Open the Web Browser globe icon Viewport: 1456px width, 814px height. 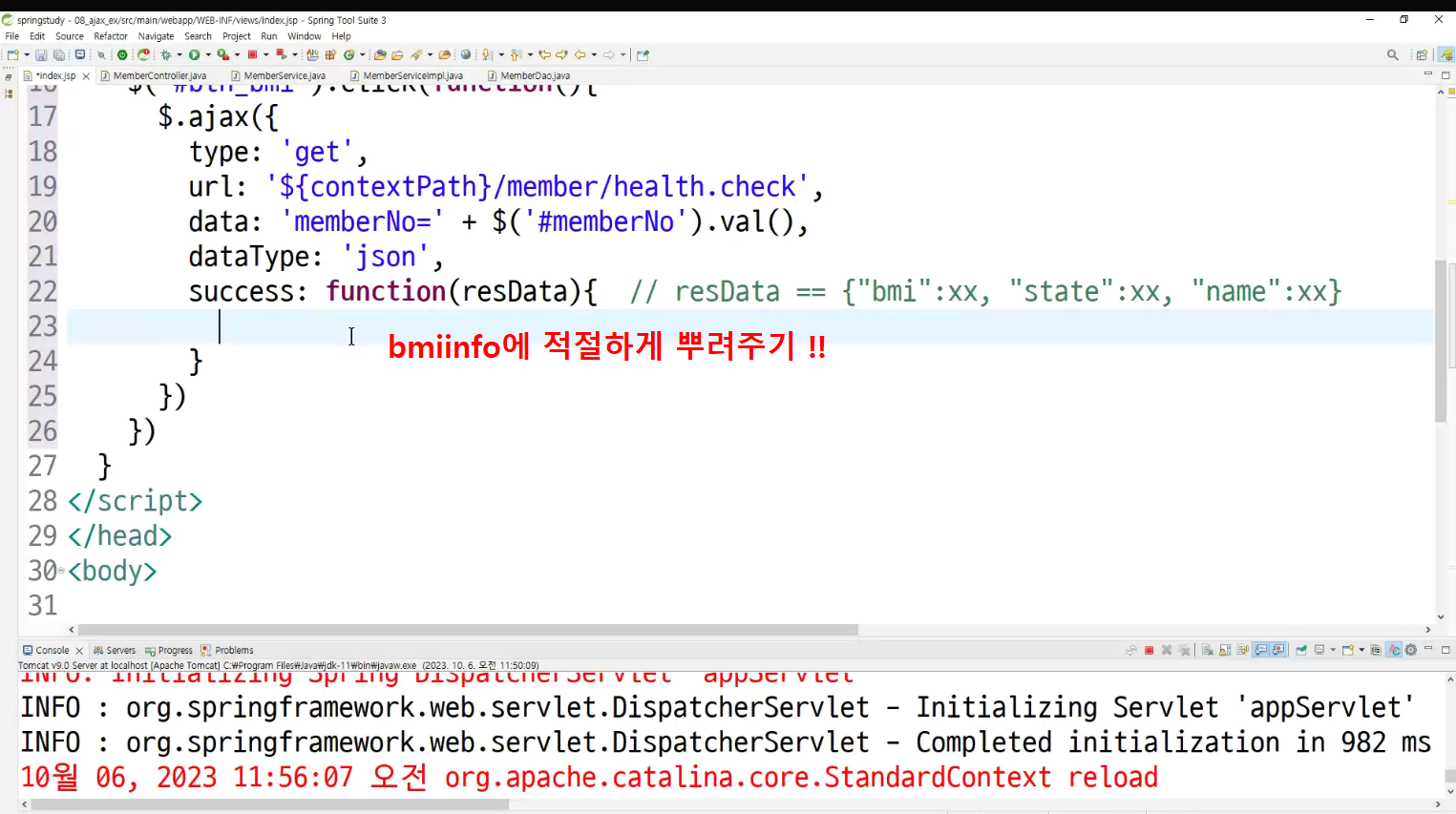[465, 55]
